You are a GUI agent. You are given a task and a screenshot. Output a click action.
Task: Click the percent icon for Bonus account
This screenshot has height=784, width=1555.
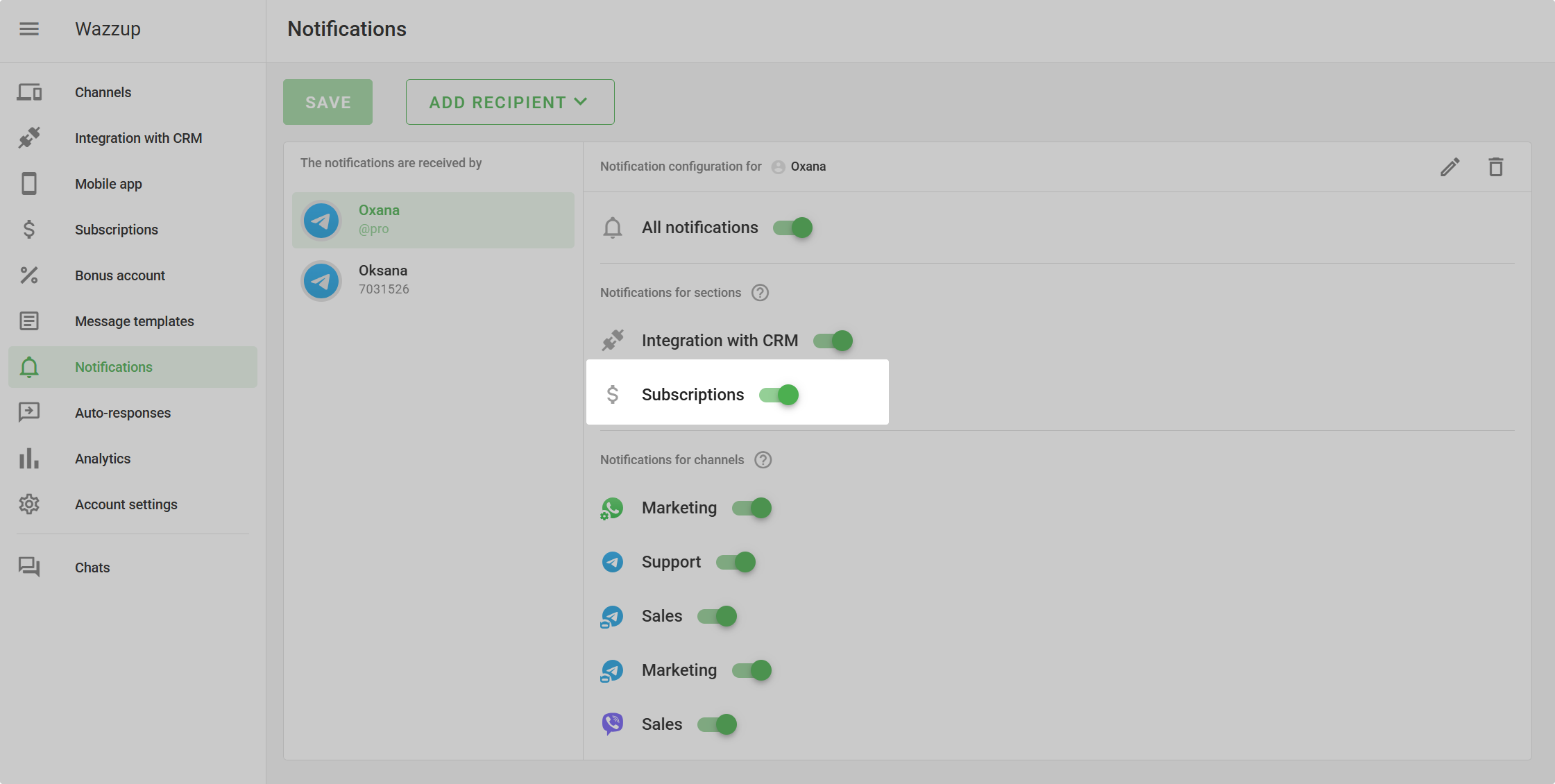coord(29,275)
